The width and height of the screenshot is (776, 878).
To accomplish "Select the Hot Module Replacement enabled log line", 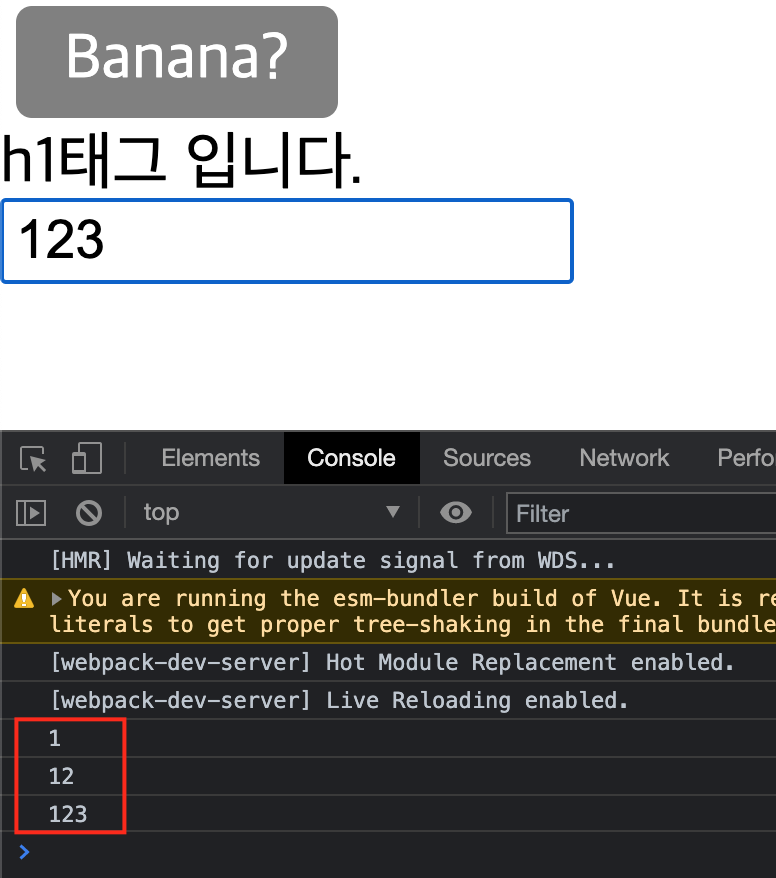I will (x=389, y=663).
